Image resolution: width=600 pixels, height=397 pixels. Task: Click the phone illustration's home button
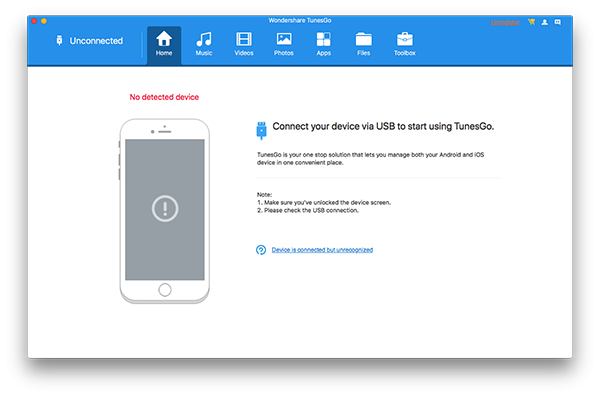165,290
